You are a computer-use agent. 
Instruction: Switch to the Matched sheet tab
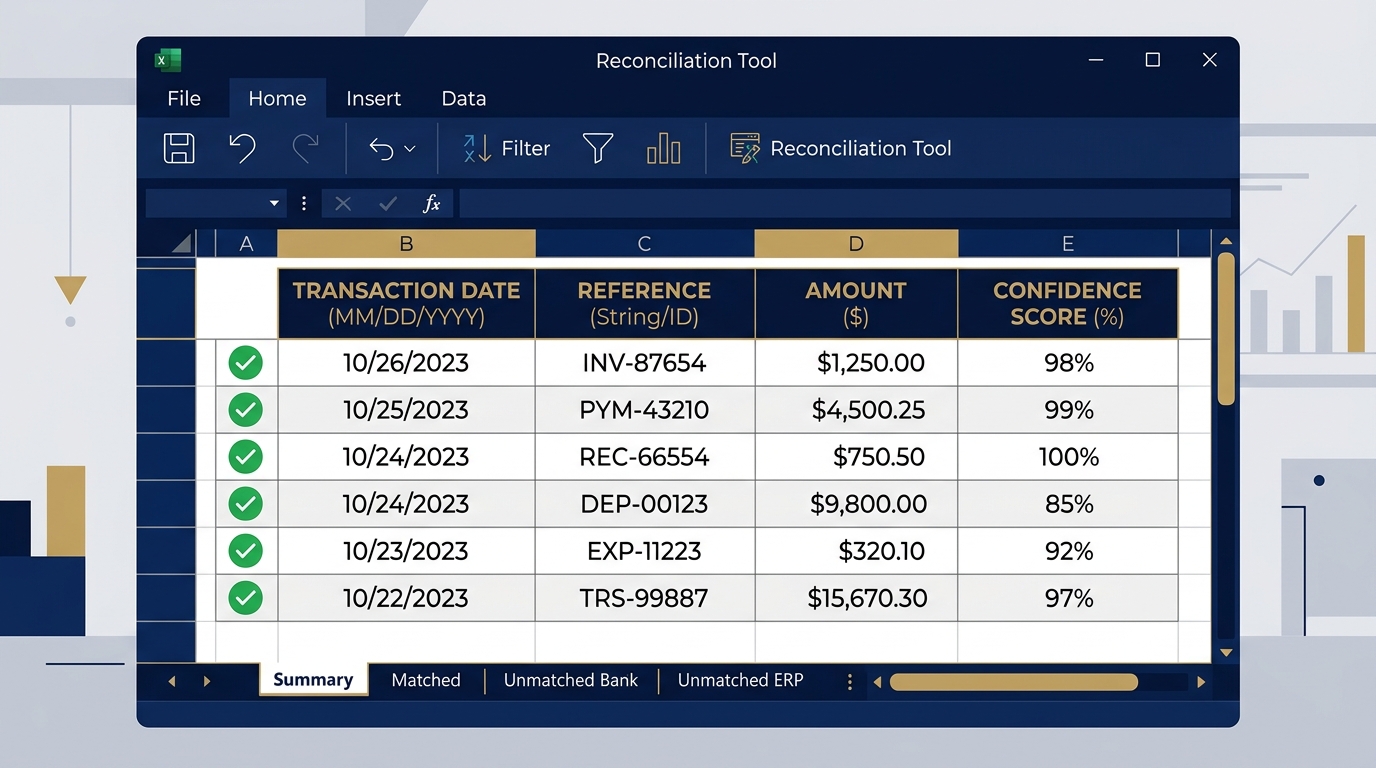[426, 680]
